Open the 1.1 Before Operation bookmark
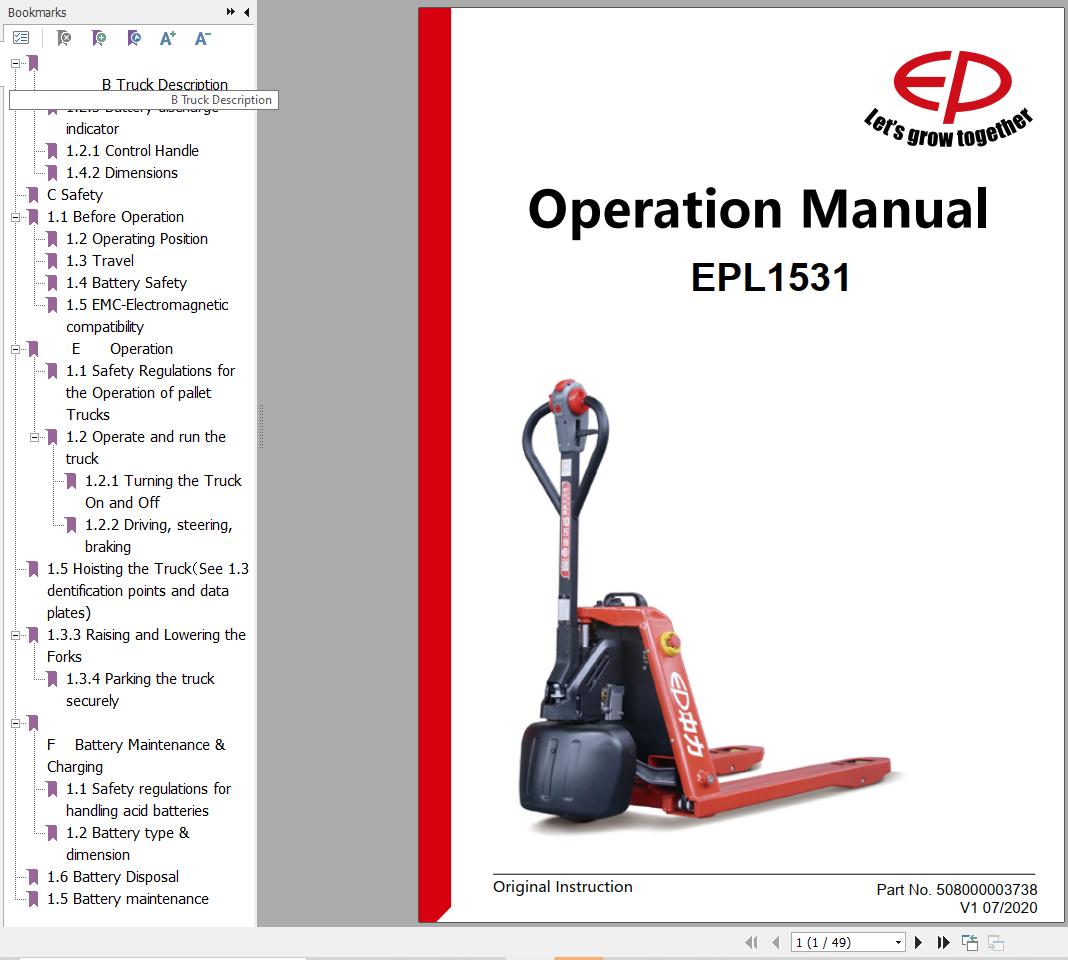The image size is (1068, 960). point(115,217)
